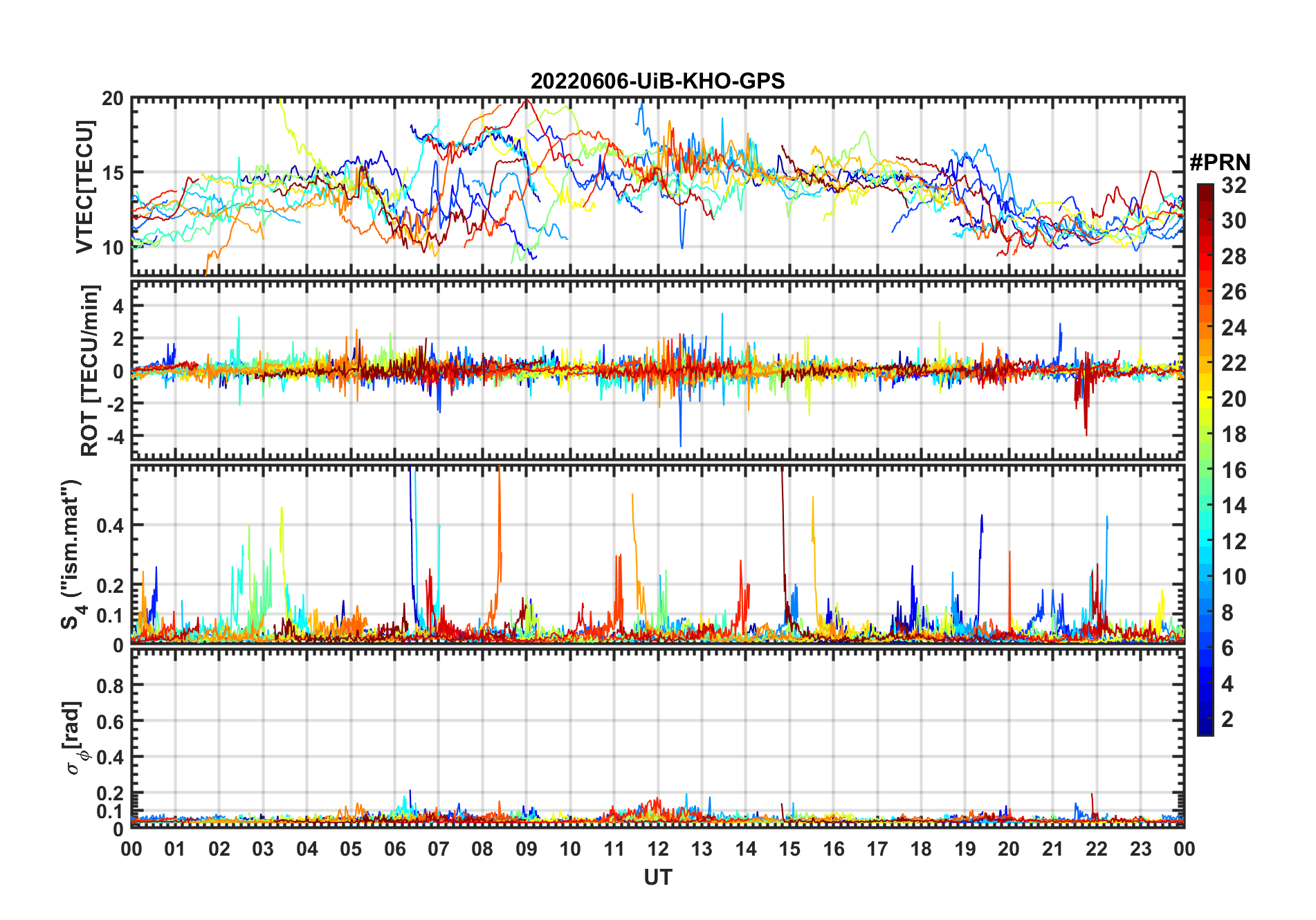This screenshot has height=920, width=1316.
Task: Select colorbar tick label "22"
Action: [1234, 363]
